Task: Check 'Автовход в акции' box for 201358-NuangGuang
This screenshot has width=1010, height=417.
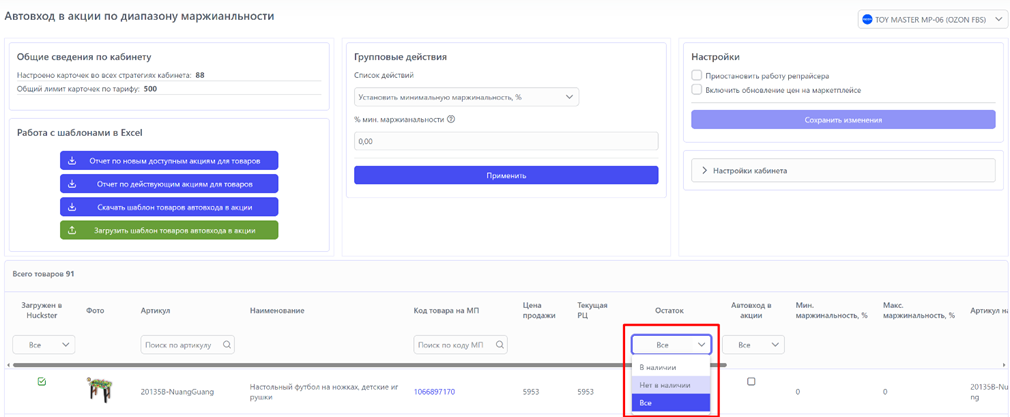Action: (751, 381)
